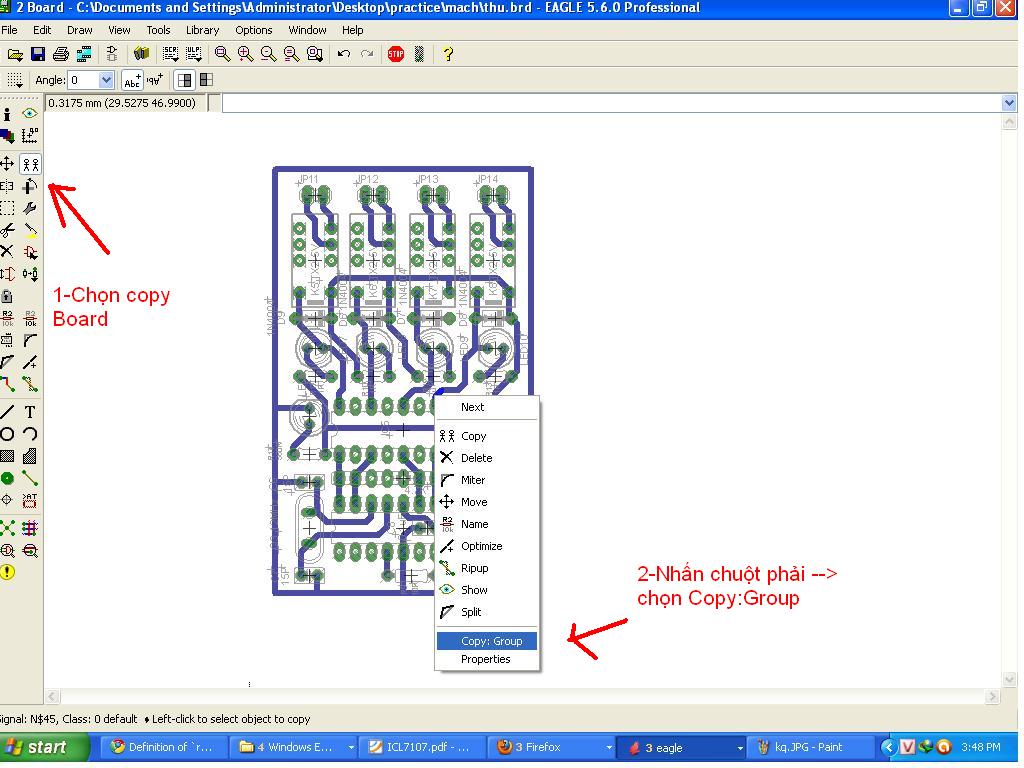Select the Route tool

[7, 384]
